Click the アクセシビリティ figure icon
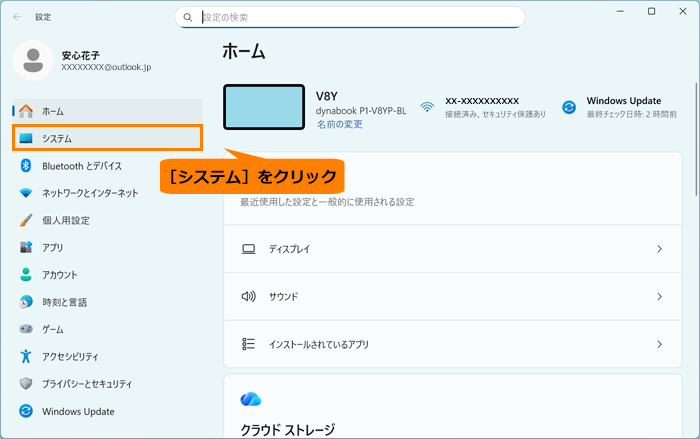Image resolution: width=700 pixels, height=439 pixels. point(26,356)
